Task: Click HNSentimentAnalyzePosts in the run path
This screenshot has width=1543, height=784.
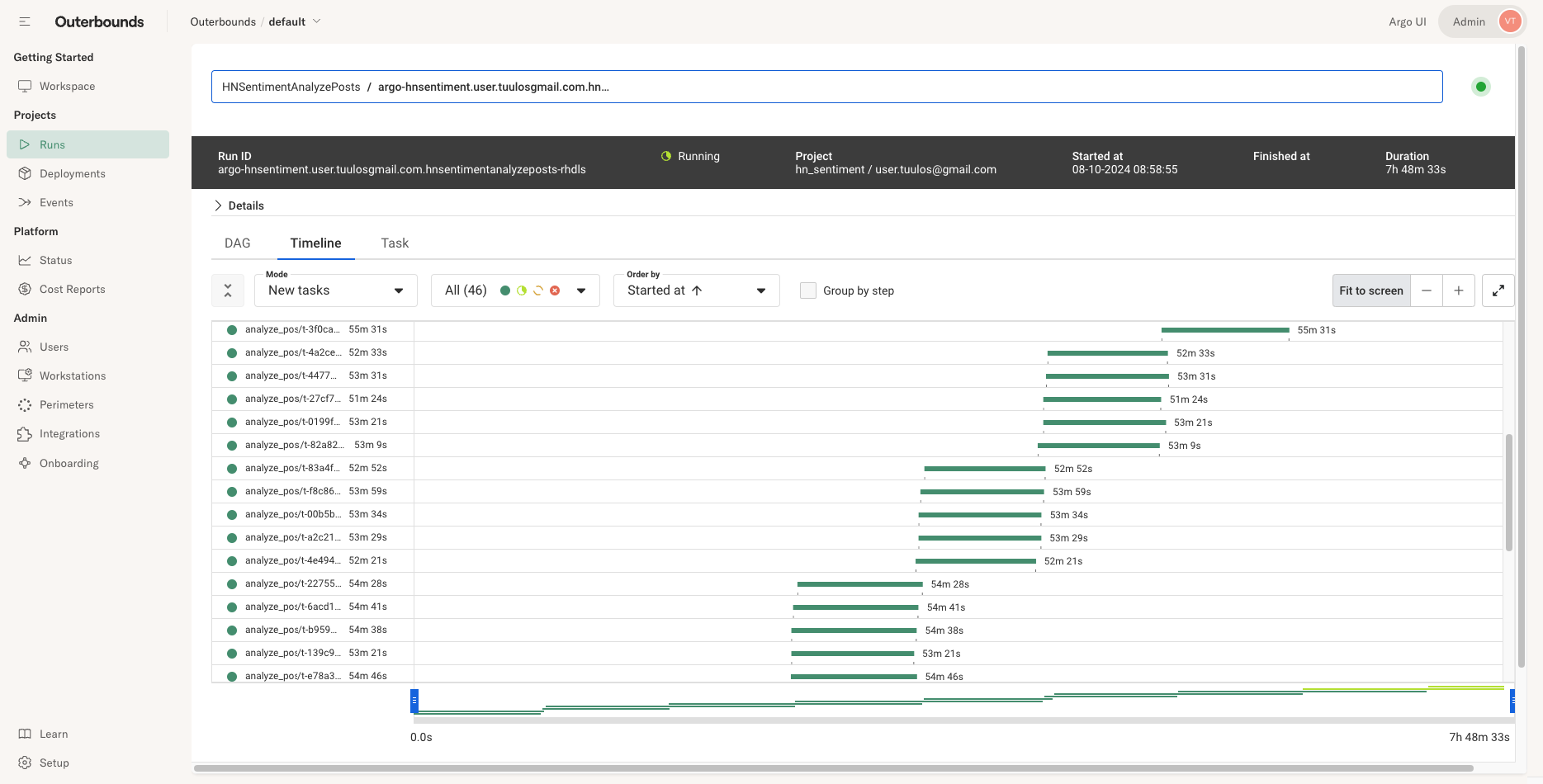Action: pos(291,87)
